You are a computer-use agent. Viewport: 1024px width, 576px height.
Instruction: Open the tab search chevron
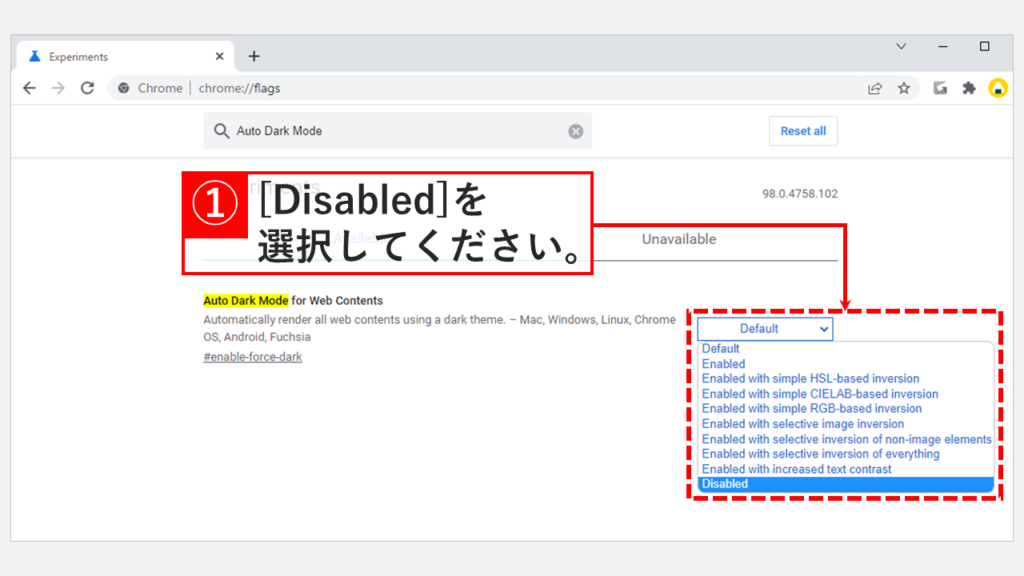901,46
